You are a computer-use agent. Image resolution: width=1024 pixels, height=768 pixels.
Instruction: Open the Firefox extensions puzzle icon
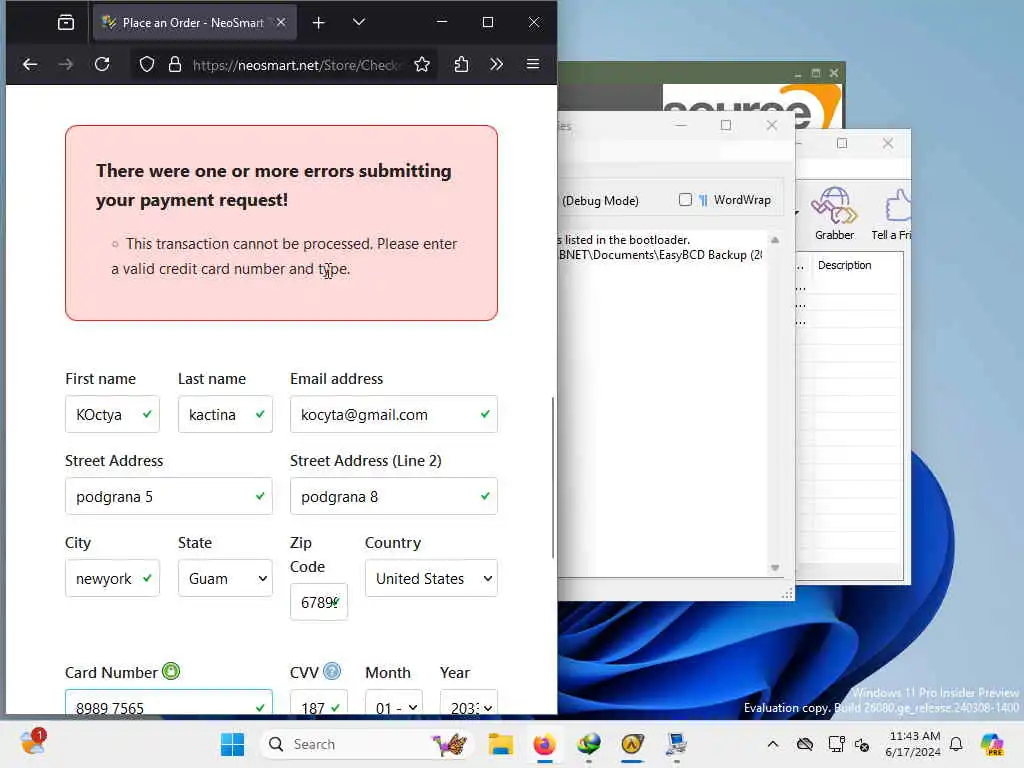tap(461, 64)
